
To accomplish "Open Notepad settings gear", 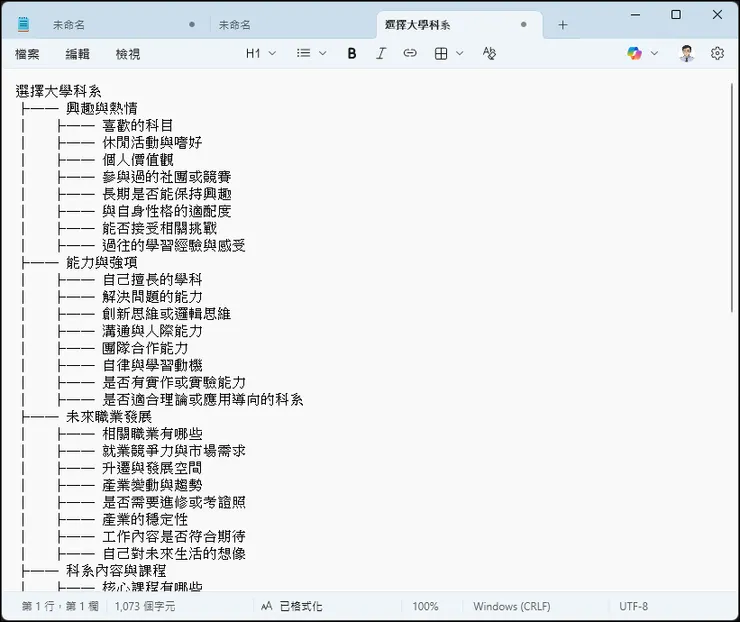I will pyautogui.click(x=717, y=53).
